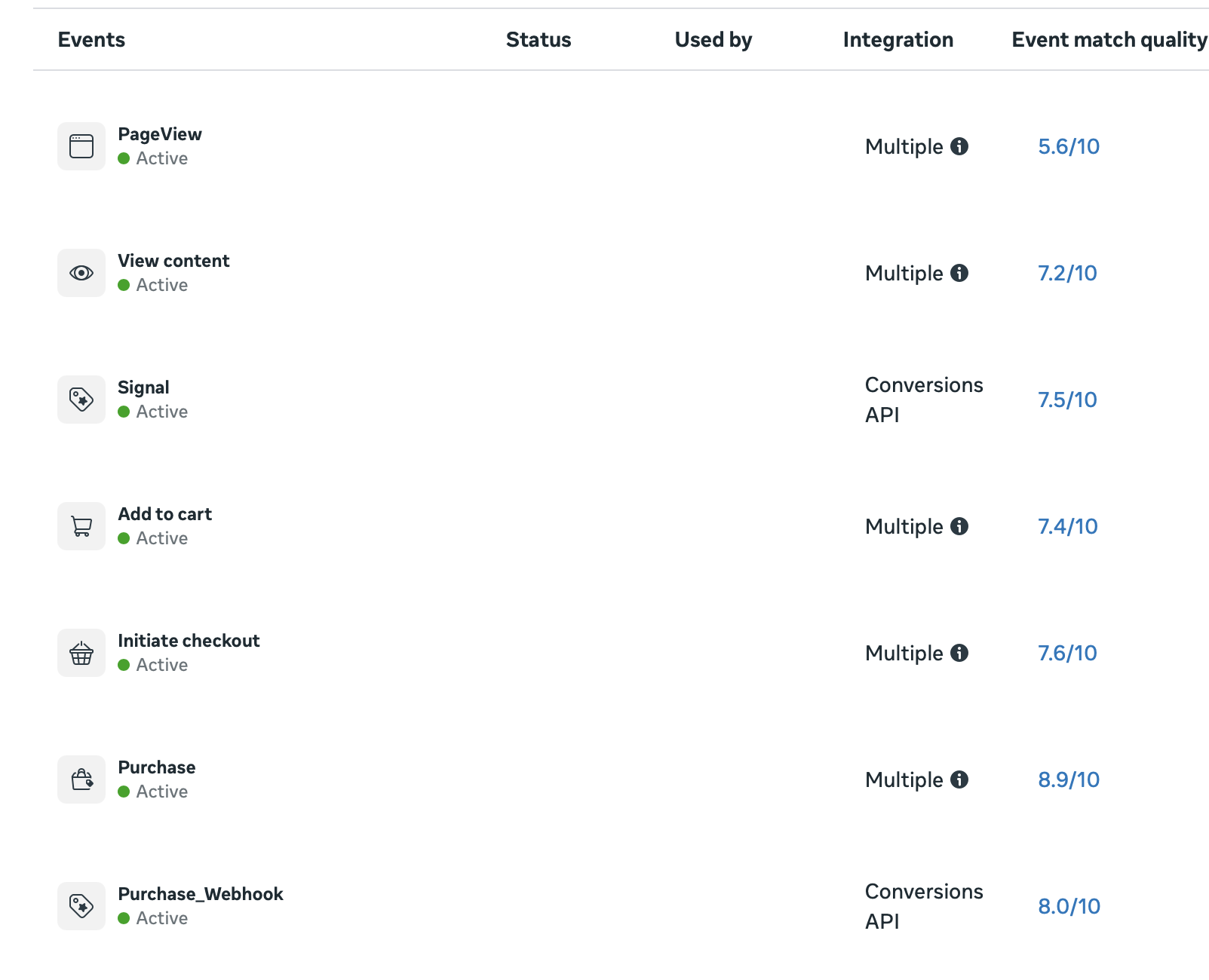The height and width of the screenshot is (980, 1209).
Task: Click the Status column header
Action: click(x=539, y=39)
